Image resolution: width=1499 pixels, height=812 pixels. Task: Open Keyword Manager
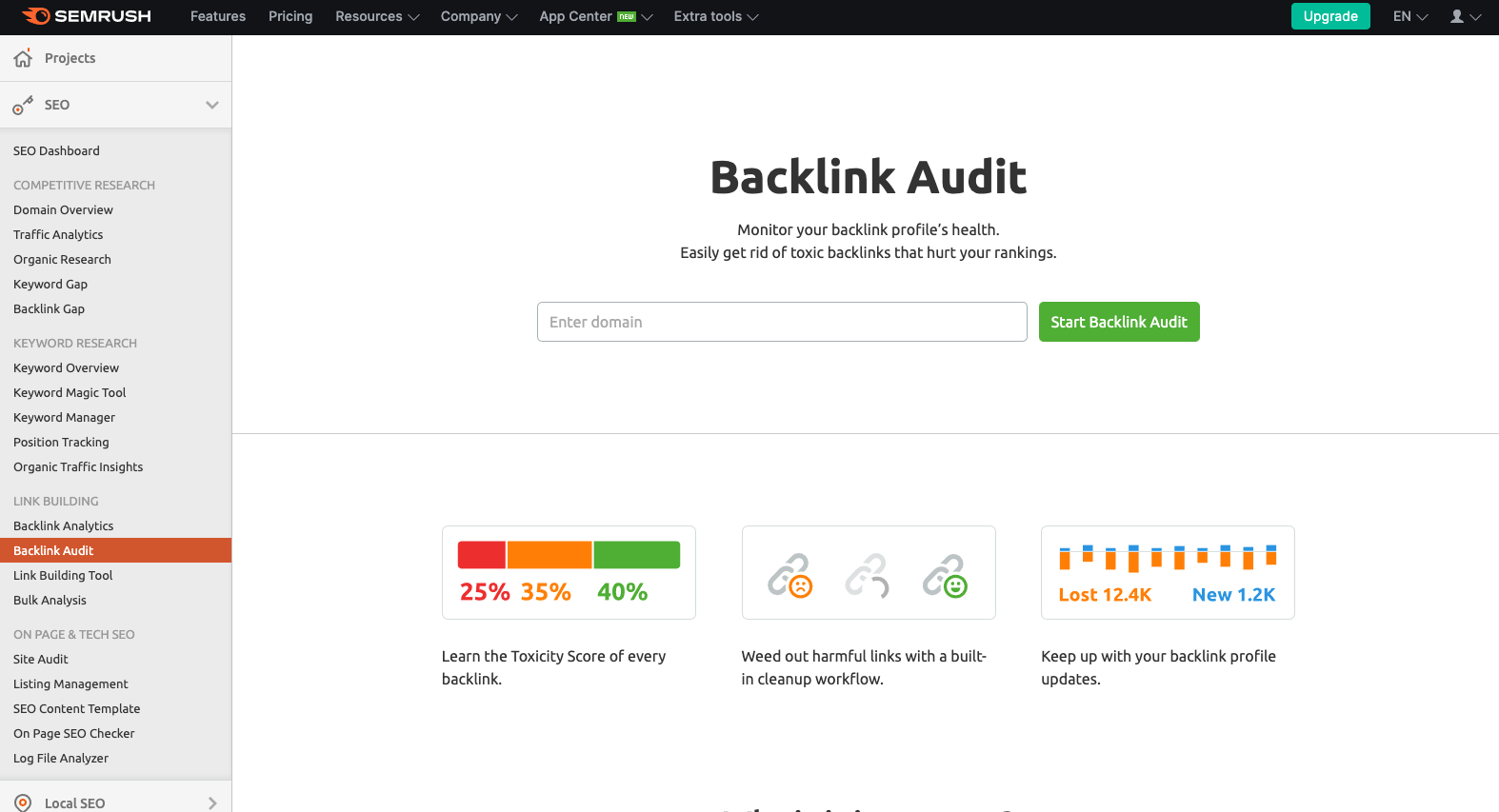(x=64, y=417)
